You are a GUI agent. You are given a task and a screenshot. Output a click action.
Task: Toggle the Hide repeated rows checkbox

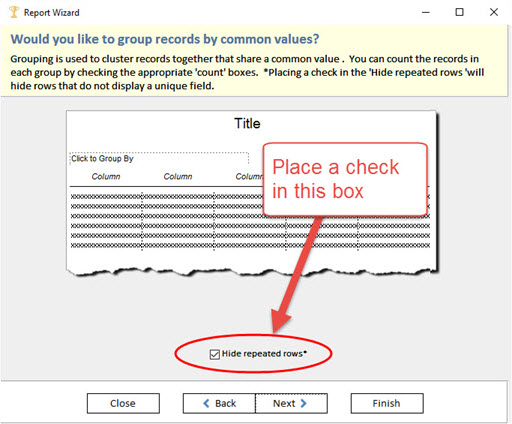pos(215,354)
